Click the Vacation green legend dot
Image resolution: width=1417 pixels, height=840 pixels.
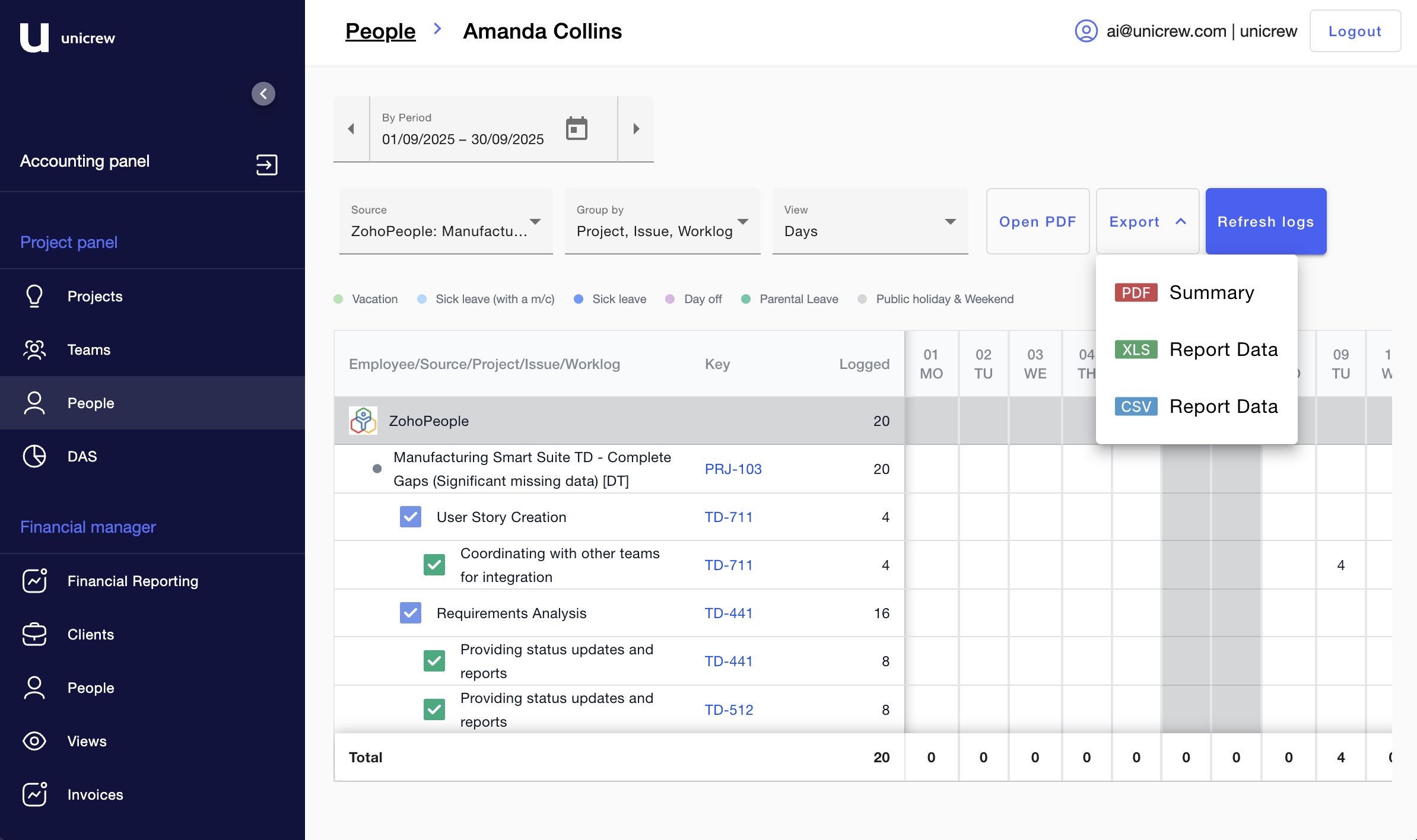(x=338, y=299)
